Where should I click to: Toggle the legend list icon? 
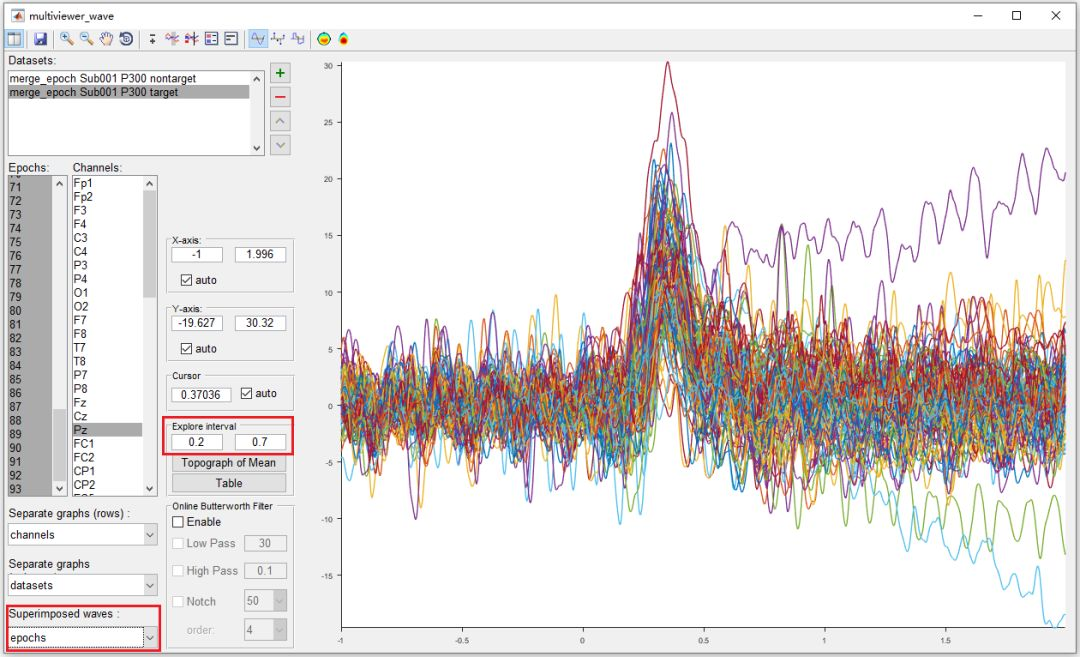211,39
